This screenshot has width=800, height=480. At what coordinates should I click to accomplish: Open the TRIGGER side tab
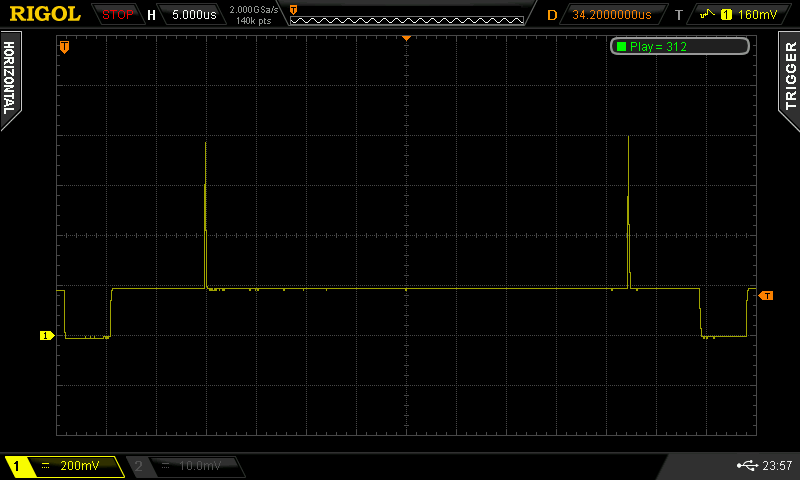pyautogui.click(x=790, y=79)
